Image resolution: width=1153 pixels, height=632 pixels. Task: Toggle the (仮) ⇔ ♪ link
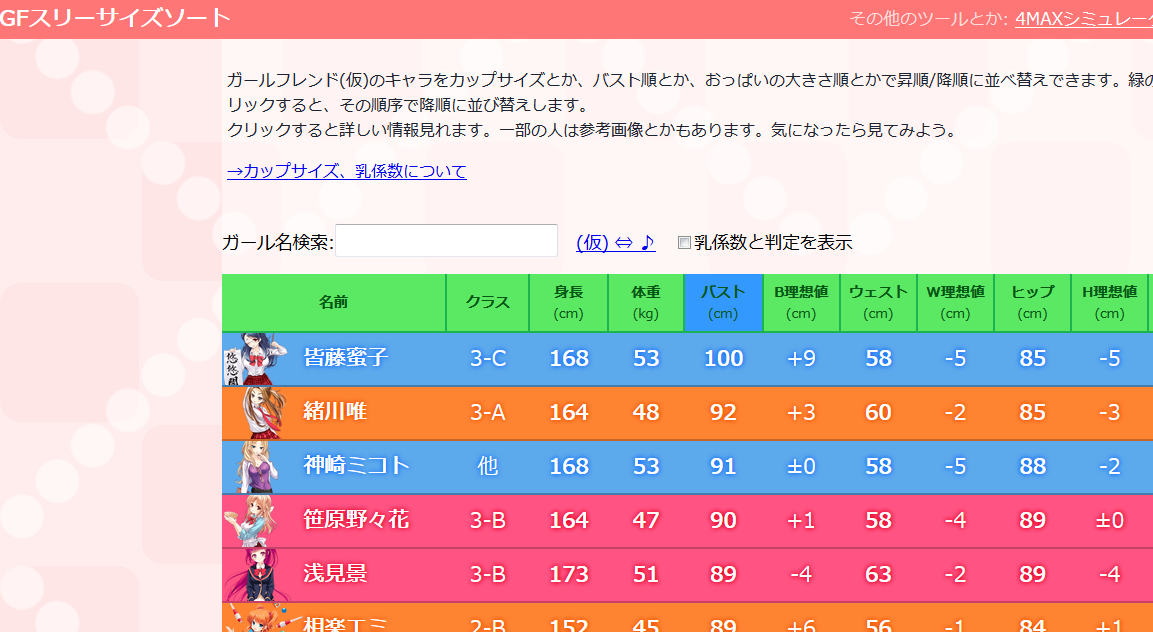click(x=615, y=242)
